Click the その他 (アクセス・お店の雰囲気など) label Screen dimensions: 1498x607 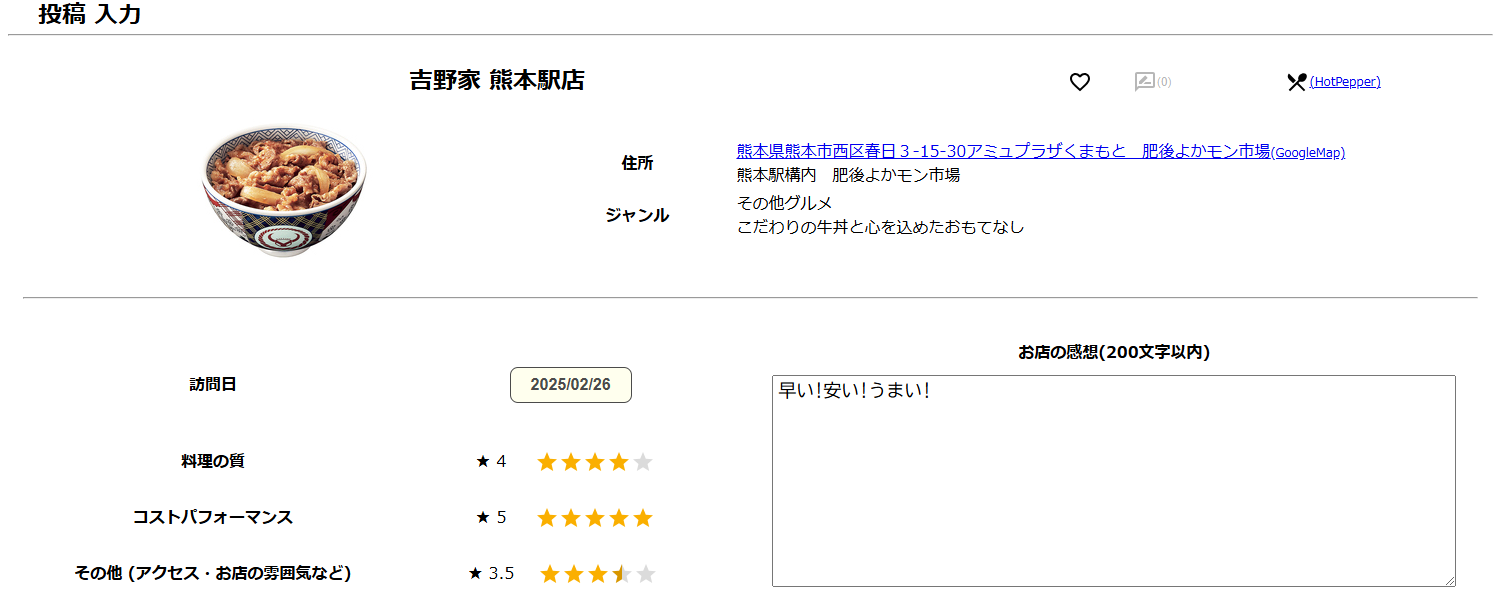tap(213, 573)
